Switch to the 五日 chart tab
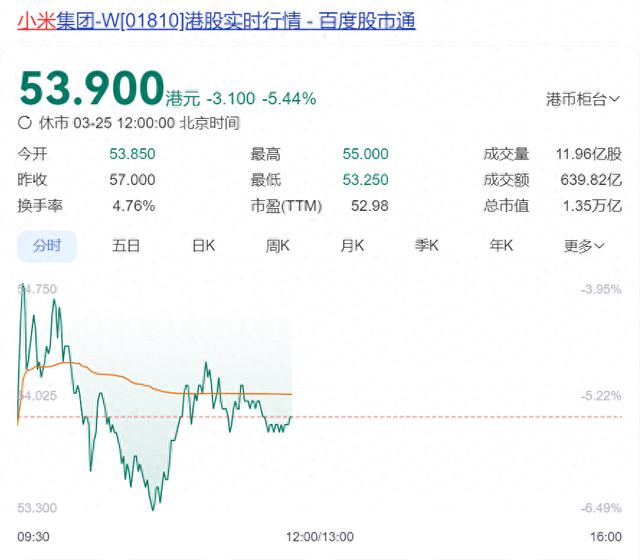This screenshot has width=640, height=560. (126, 246)
